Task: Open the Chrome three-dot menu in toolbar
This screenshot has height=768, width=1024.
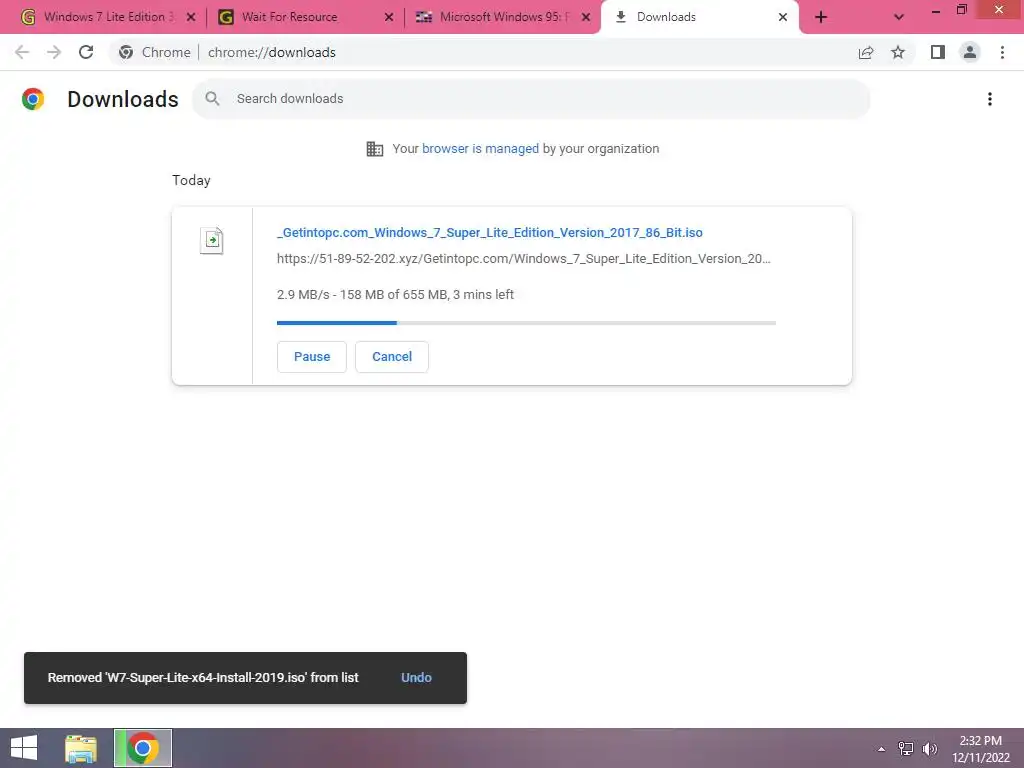Action: pos(1002,52)
